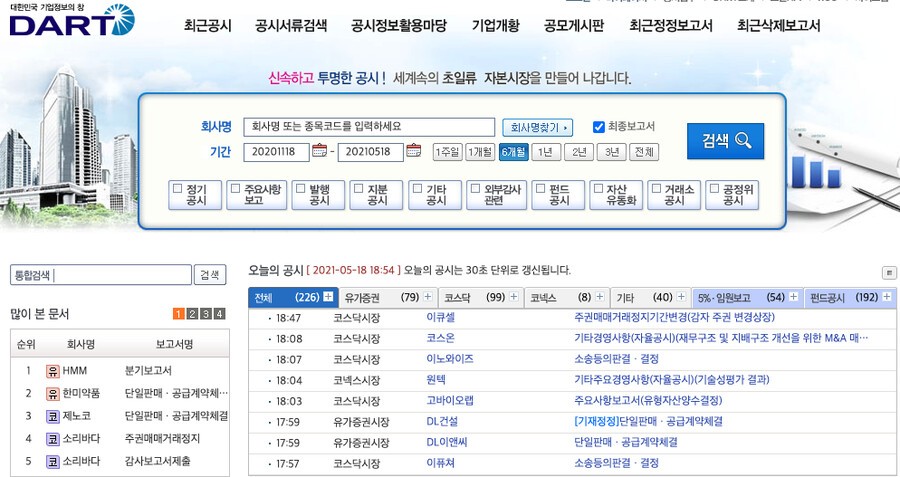Open the 공시정보활용마당 menu
Screen dimensions: 900x477
(399, 25)
